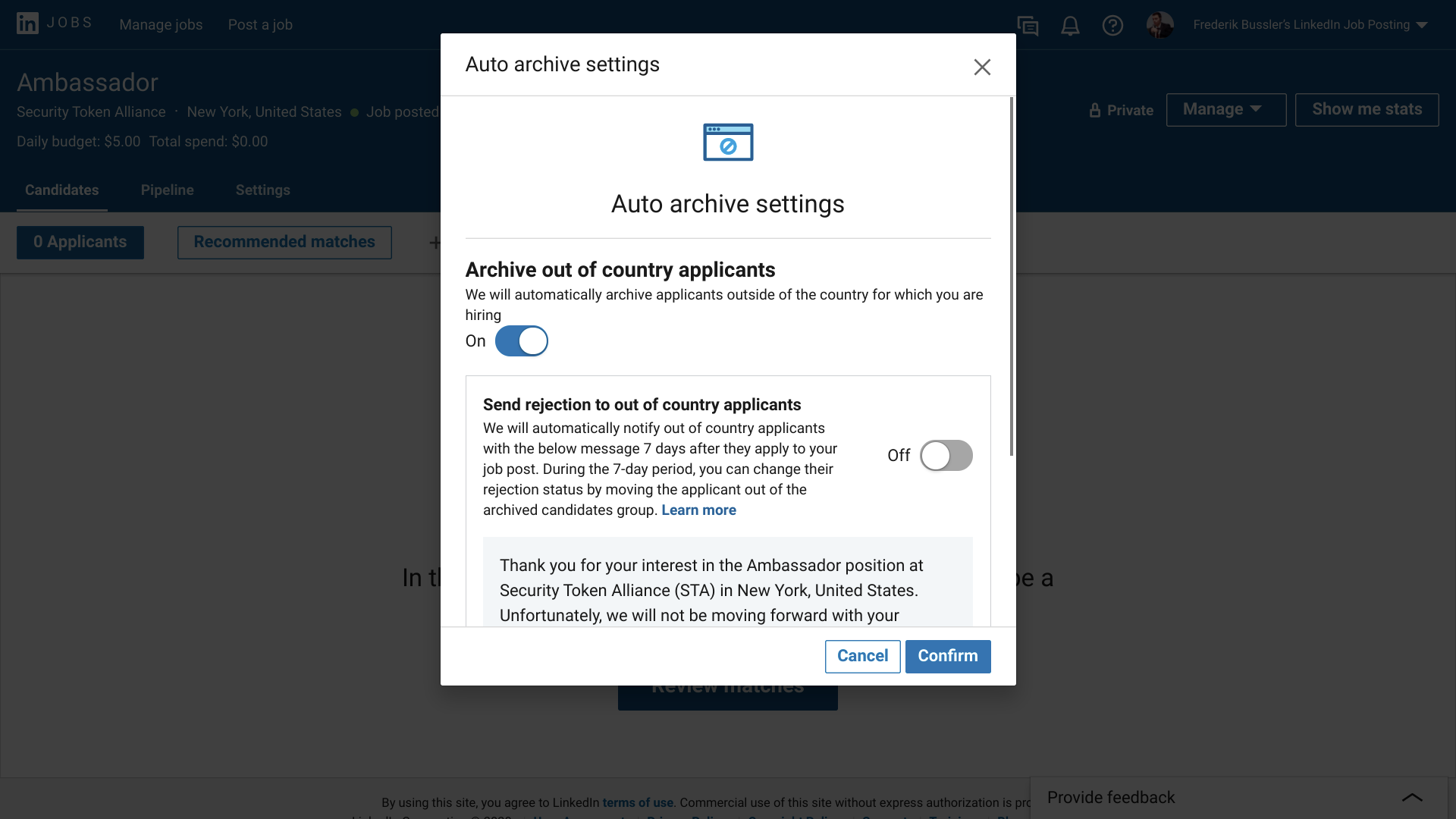Enable Send rejection to out of country toggle
The width and height of the screenshot is (1456, 819).
point(946,456)
